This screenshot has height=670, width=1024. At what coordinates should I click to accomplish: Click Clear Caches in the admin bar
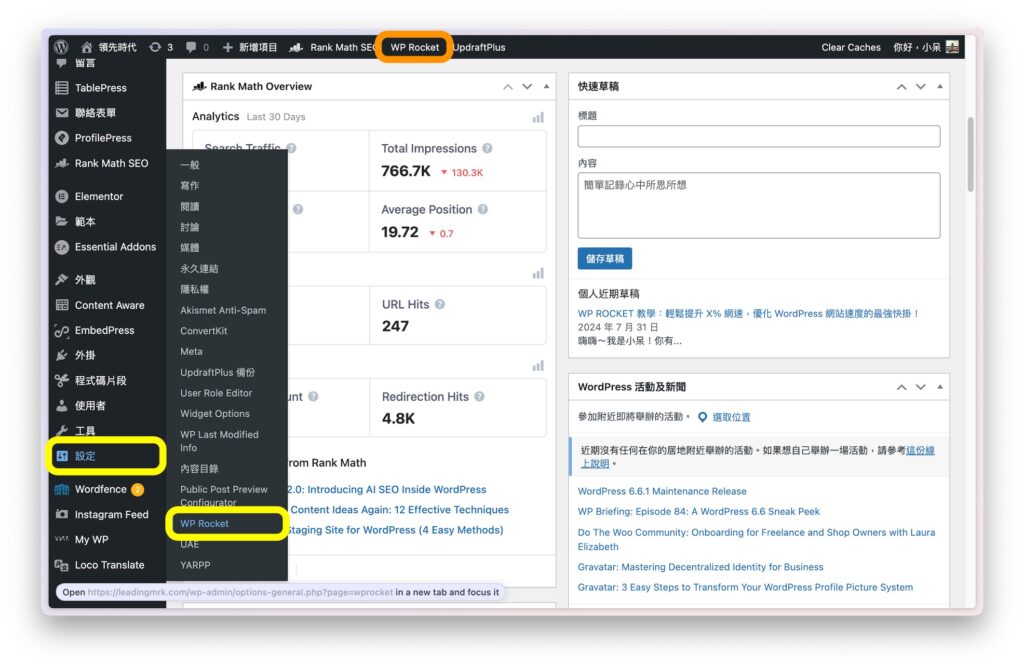pos(851,47)
